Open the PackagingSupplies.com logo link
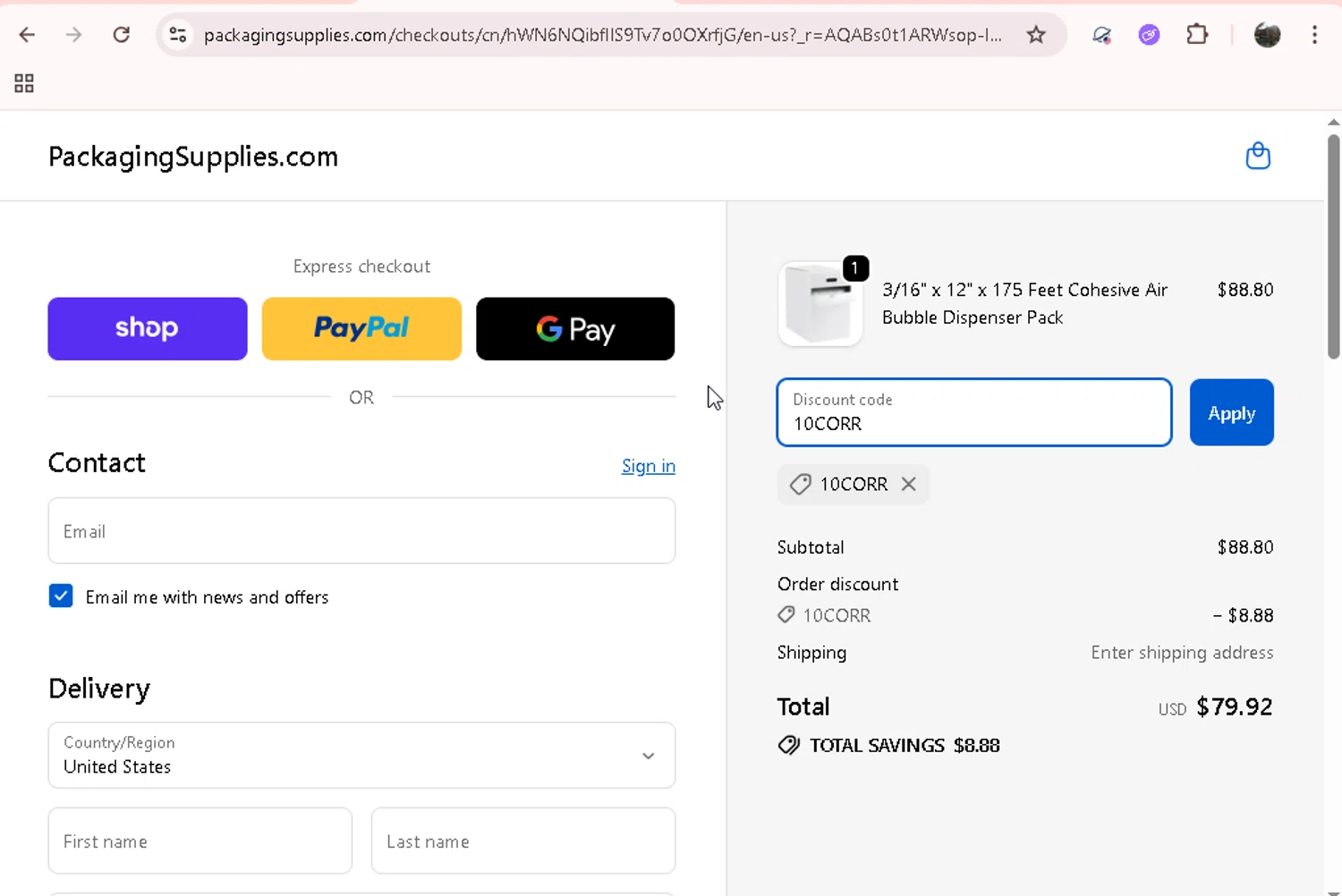This screenshot has width=1342, height=896. click(x=193, y=156)
